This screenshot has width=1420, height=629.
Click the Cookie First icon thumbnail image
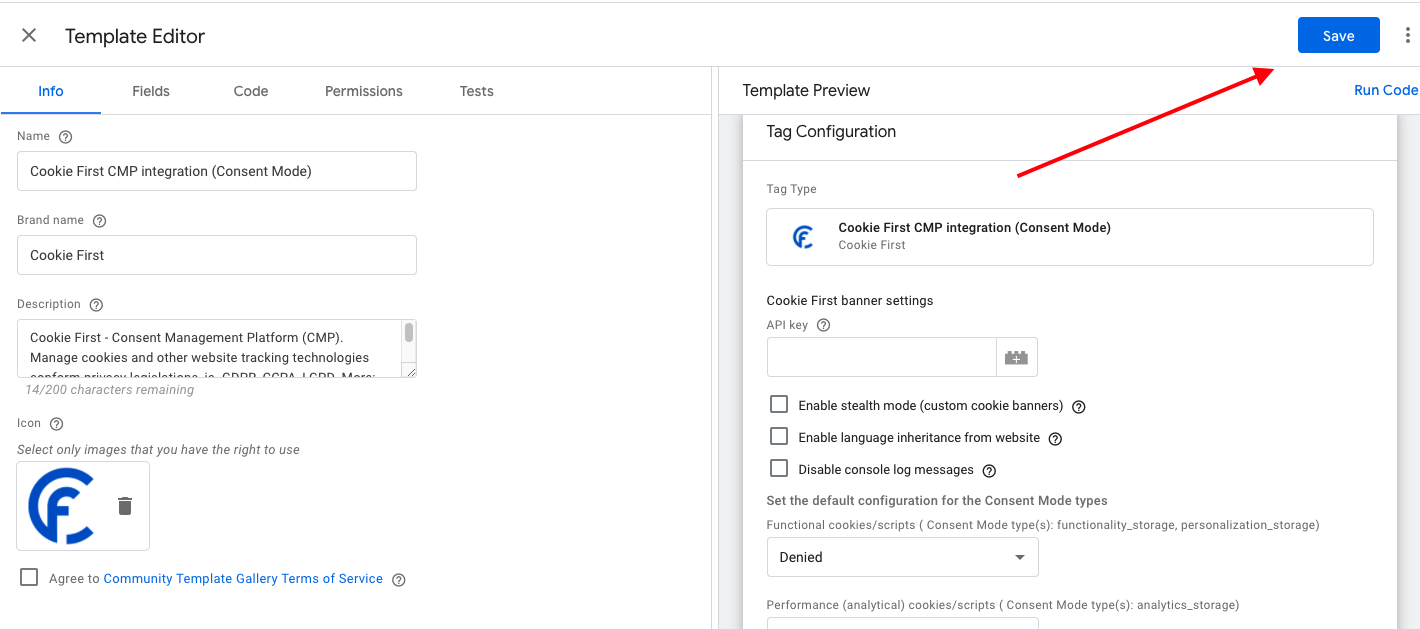coord(62,506)
